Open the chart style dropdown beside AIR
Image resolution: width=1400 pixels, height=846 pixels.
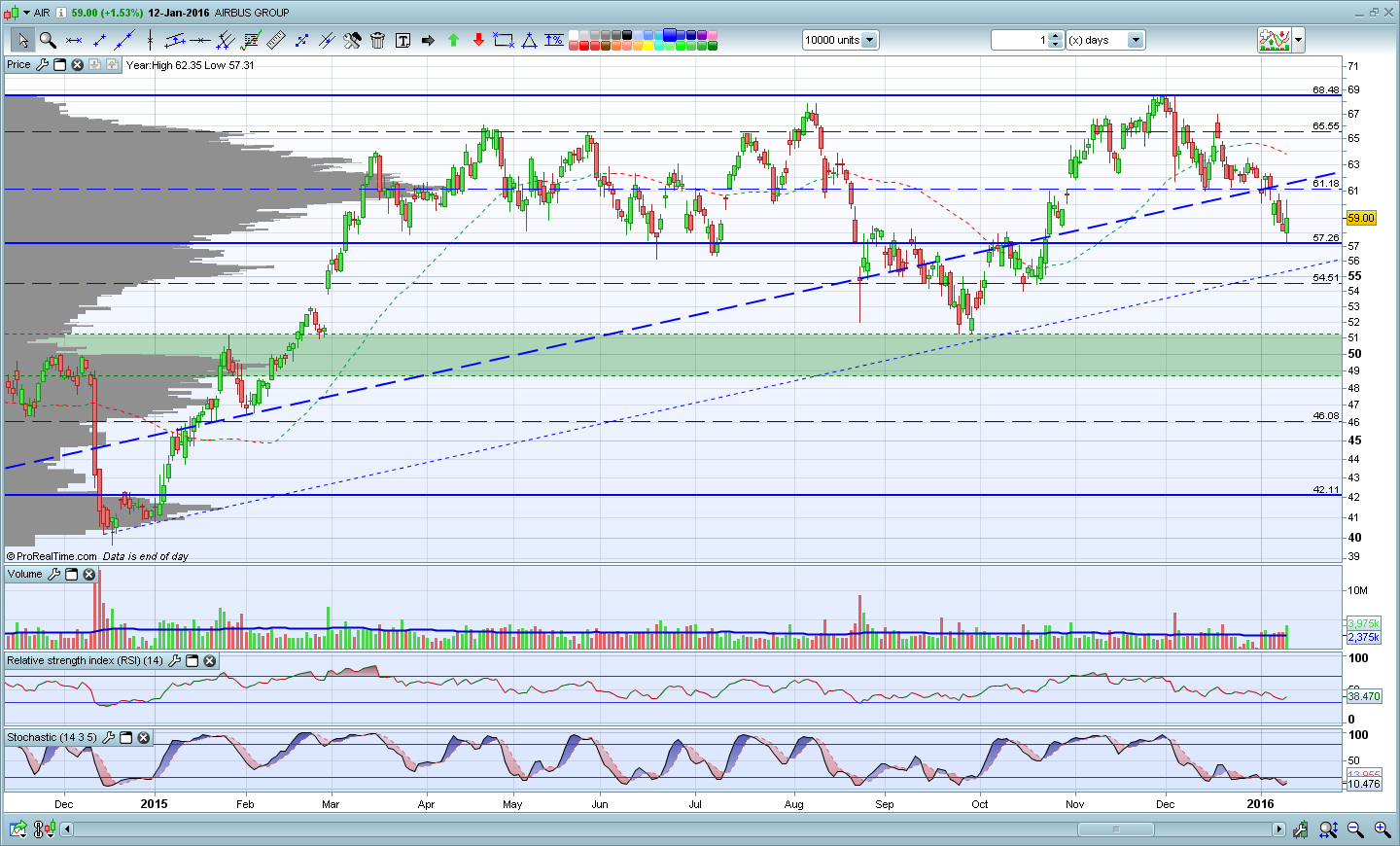(x=26, y=13)
